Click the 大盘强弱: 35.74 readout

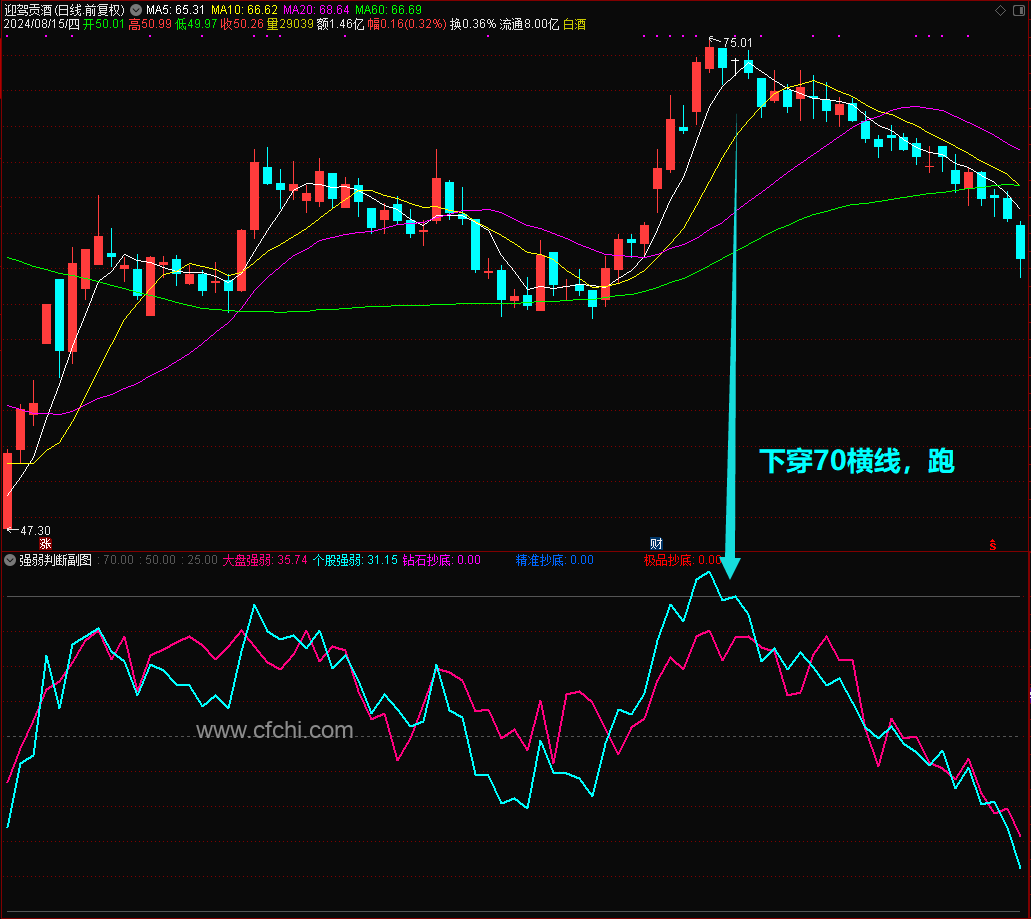[265, 560]
